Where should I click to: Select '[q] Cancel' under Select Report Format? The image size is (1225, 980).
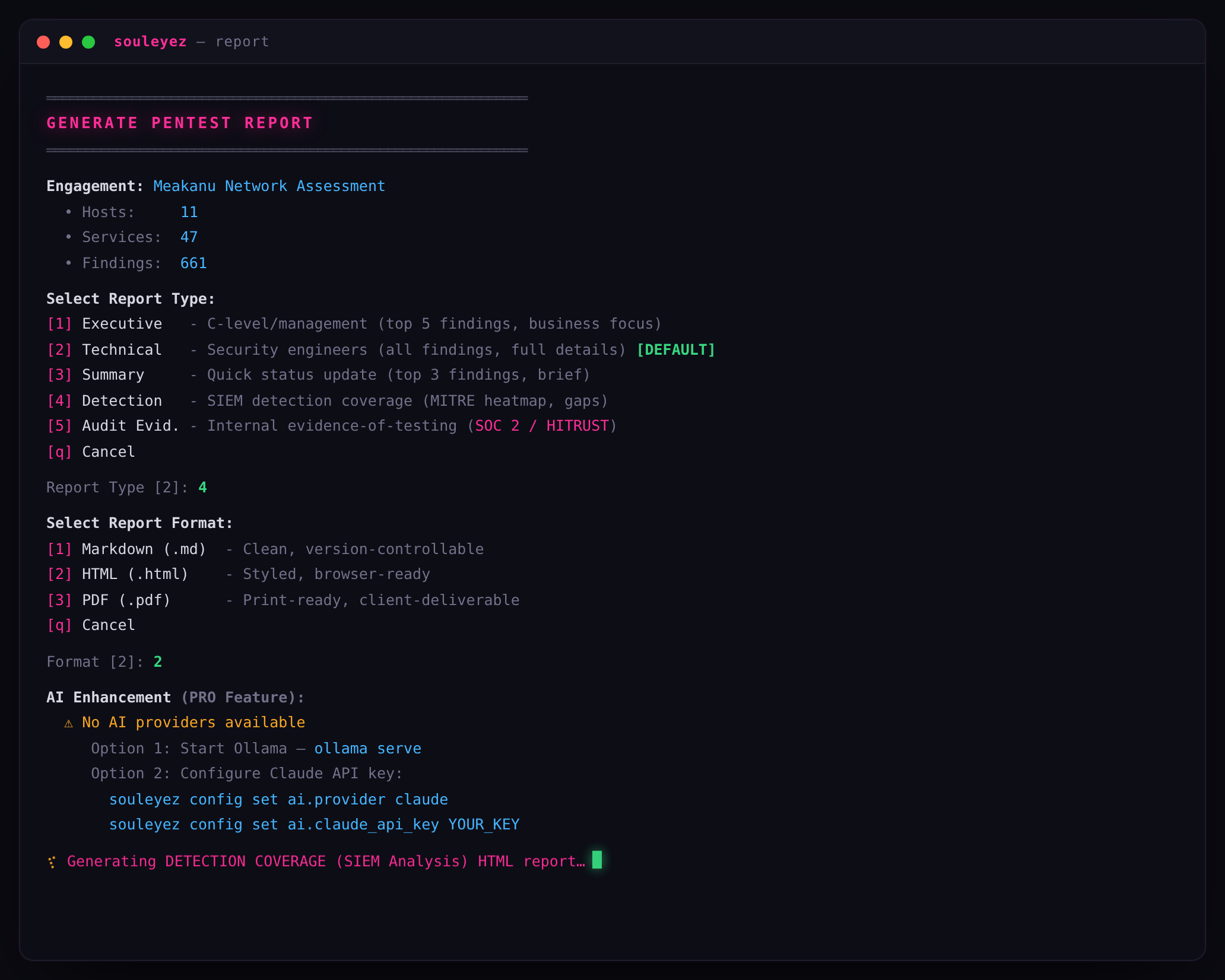(x=91, y=625)
